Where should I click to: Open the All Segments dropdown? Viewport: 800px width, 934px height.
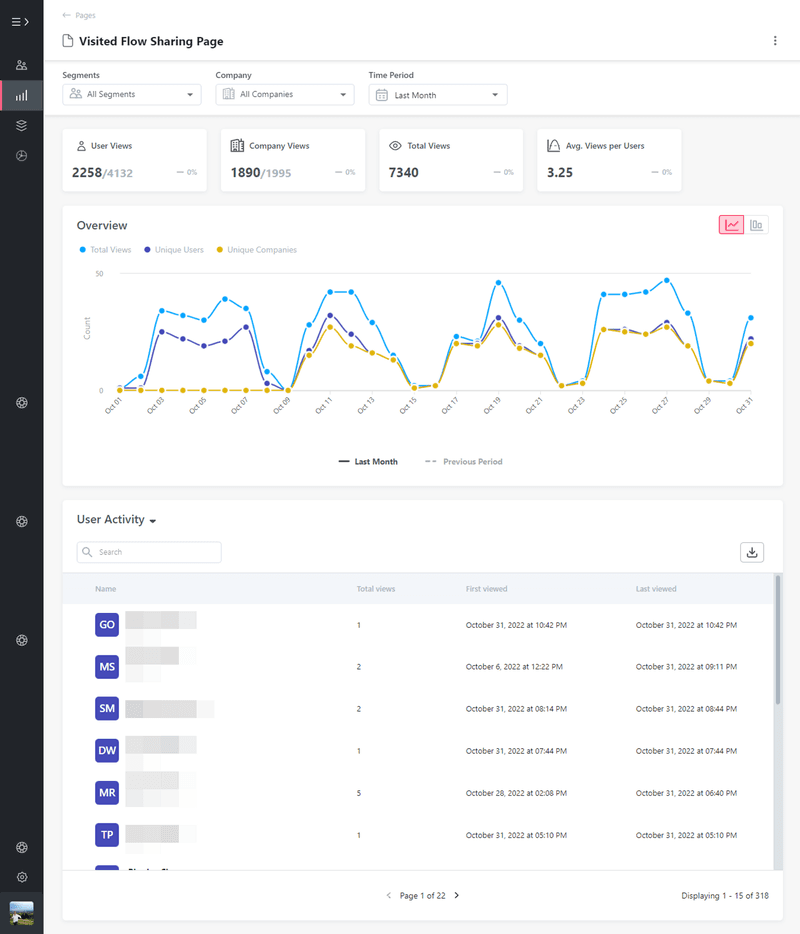[x=131, y=94]
